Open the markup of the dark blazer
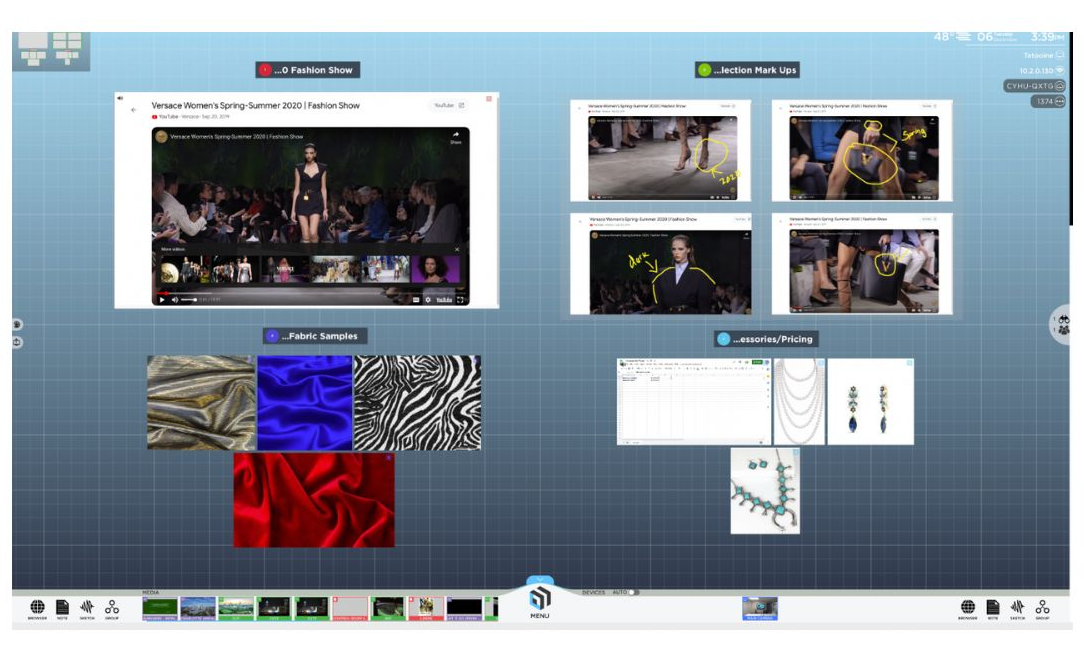Screen dimensions: 1084x648 (x=660, y=264)
